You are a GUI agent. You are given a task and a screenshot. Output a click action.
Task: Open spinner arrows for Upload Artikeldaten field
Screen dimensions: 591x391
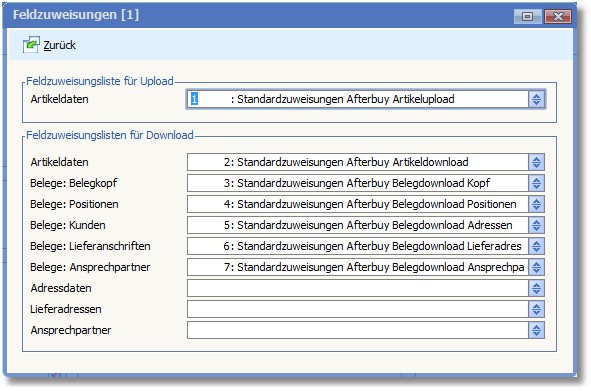pyautogui.click(x=536, y=99)
